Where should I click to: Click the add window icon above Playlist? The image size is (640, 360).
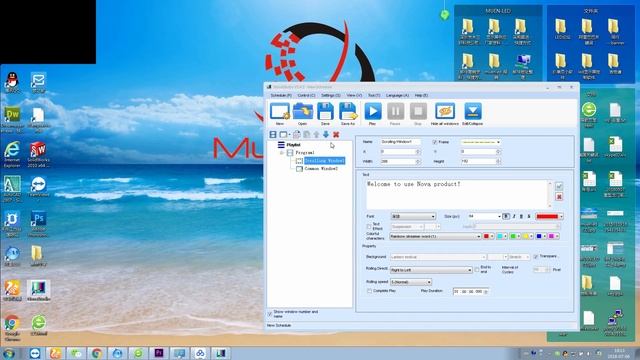pyautogui.click(x=283, y=134)
